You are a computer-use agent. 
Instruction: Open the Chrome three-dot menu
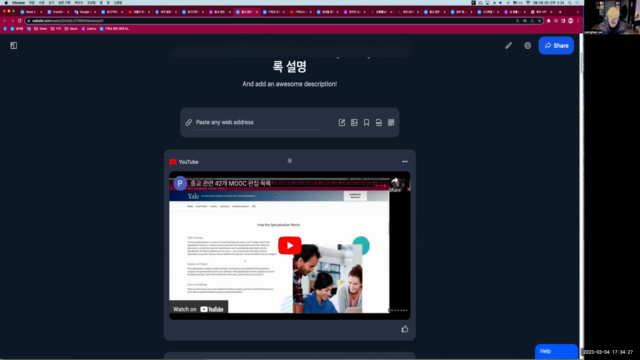click(578, 21)
